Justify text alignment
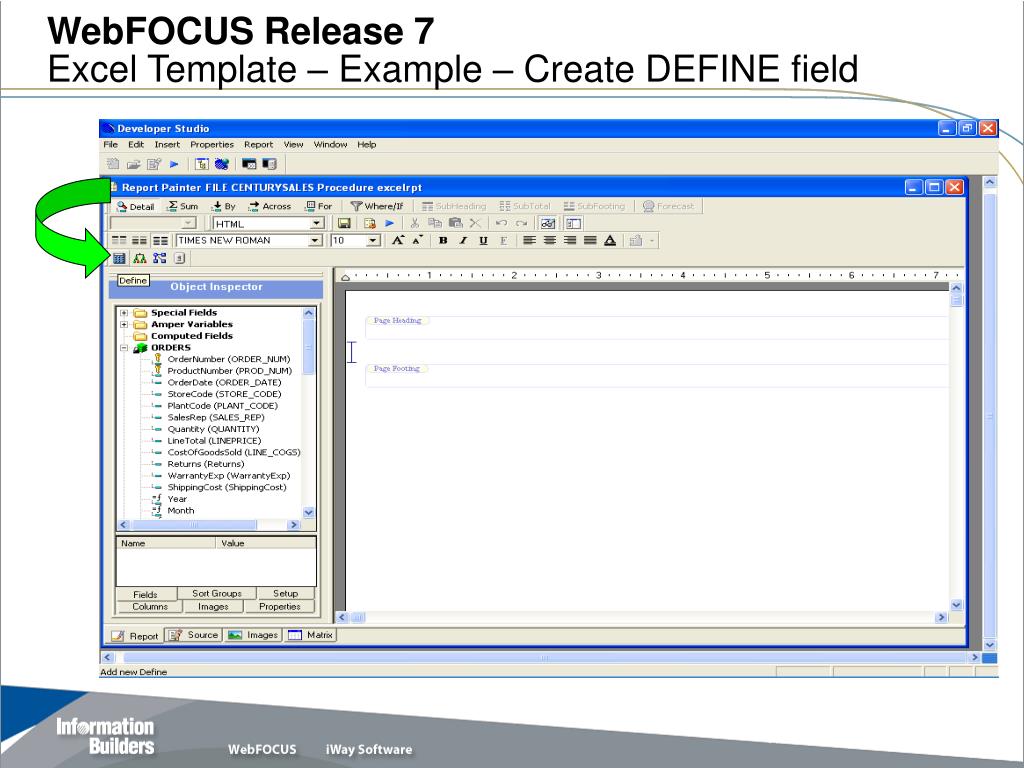1024x768 pixels. point(590,240)
